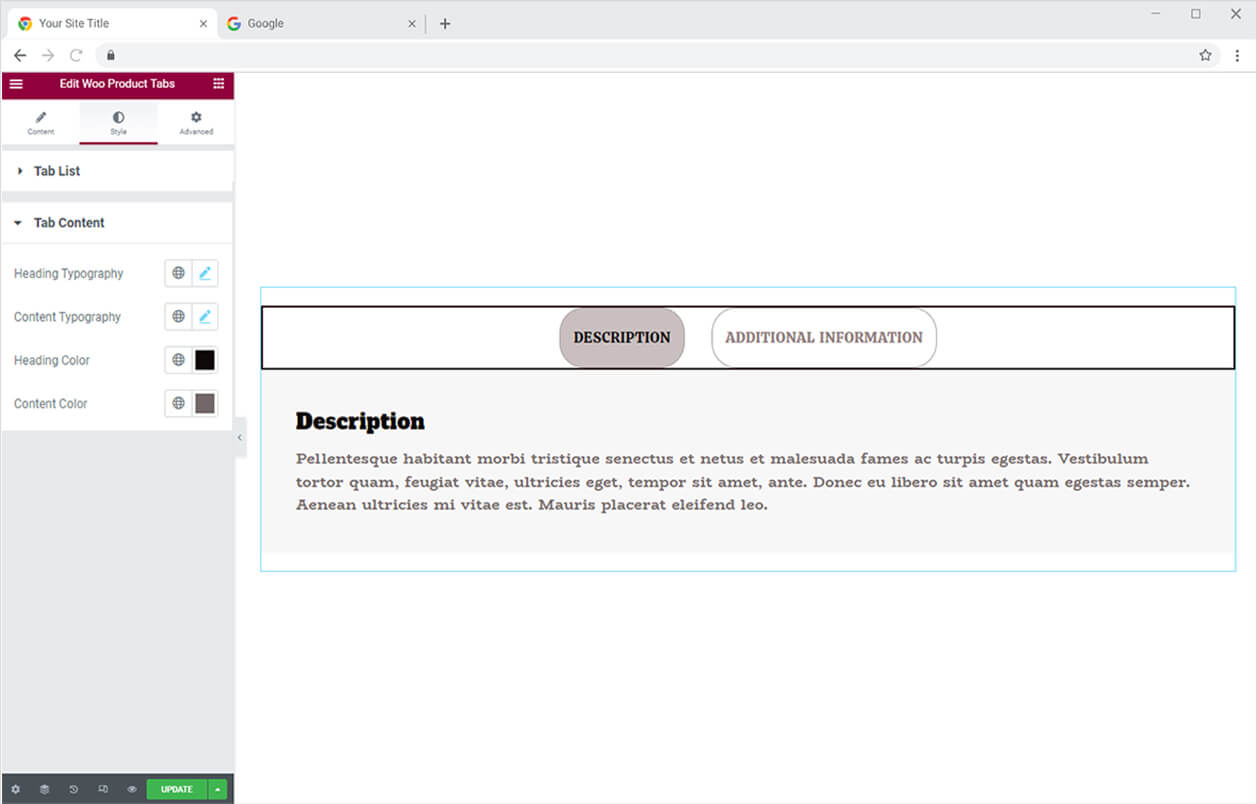Edit Heading Typography with pencil icon
Viewport: 1257px width, 804px height.
coord(205,273)
